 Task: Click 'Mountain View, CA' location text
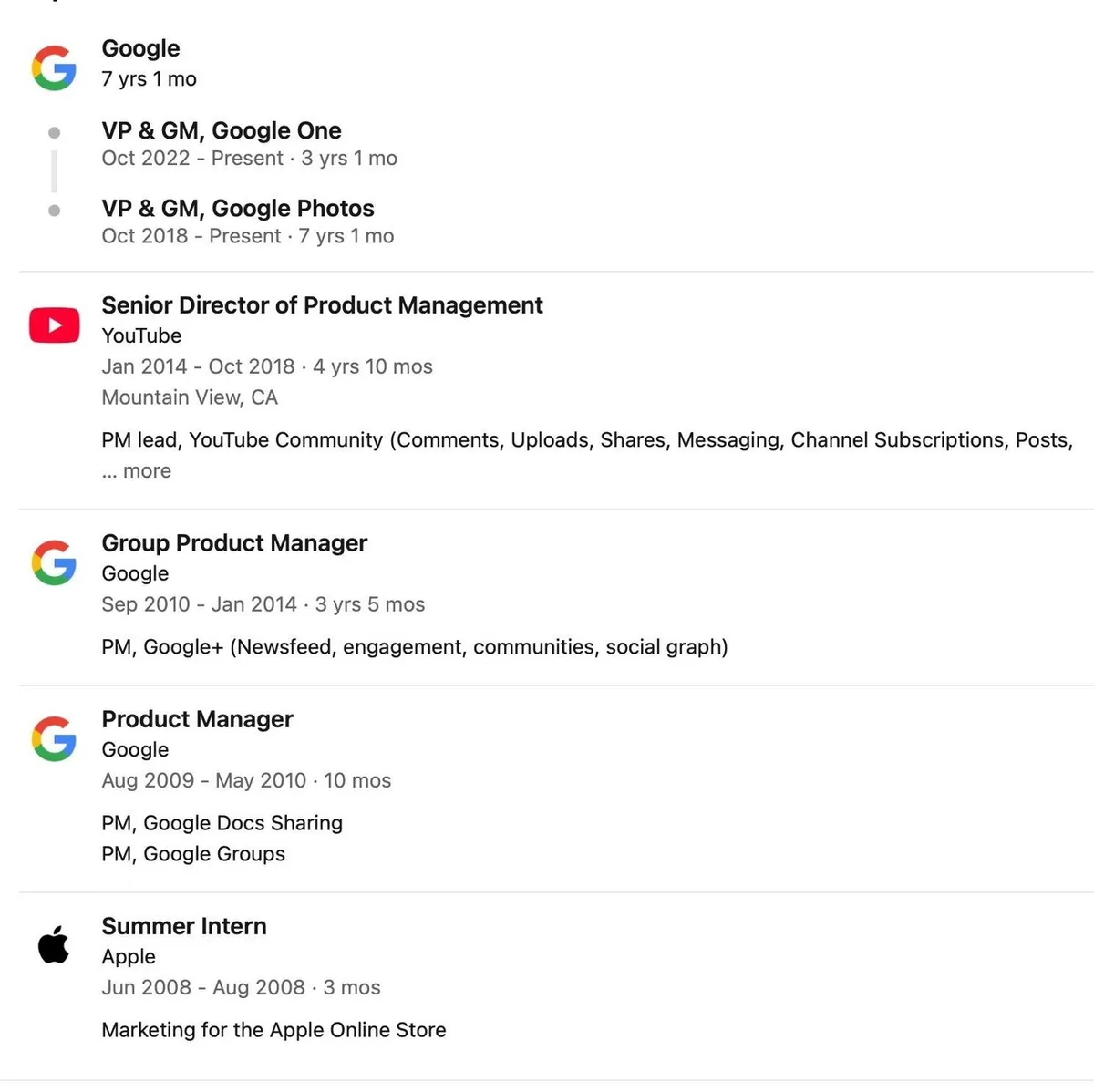pos(190,397)
